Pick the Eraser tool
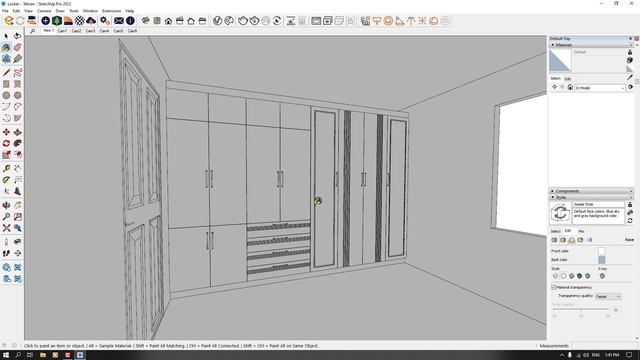 [18, 47]
